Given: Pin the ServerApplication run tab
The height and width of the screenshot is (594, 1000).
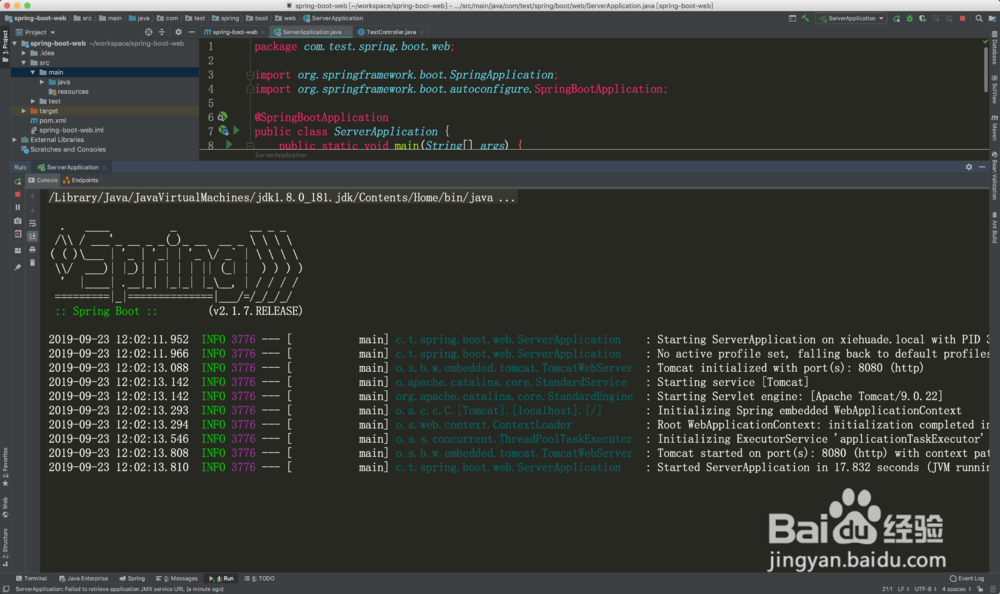Looking at the screenshot, I should click(x=18, y=267).
